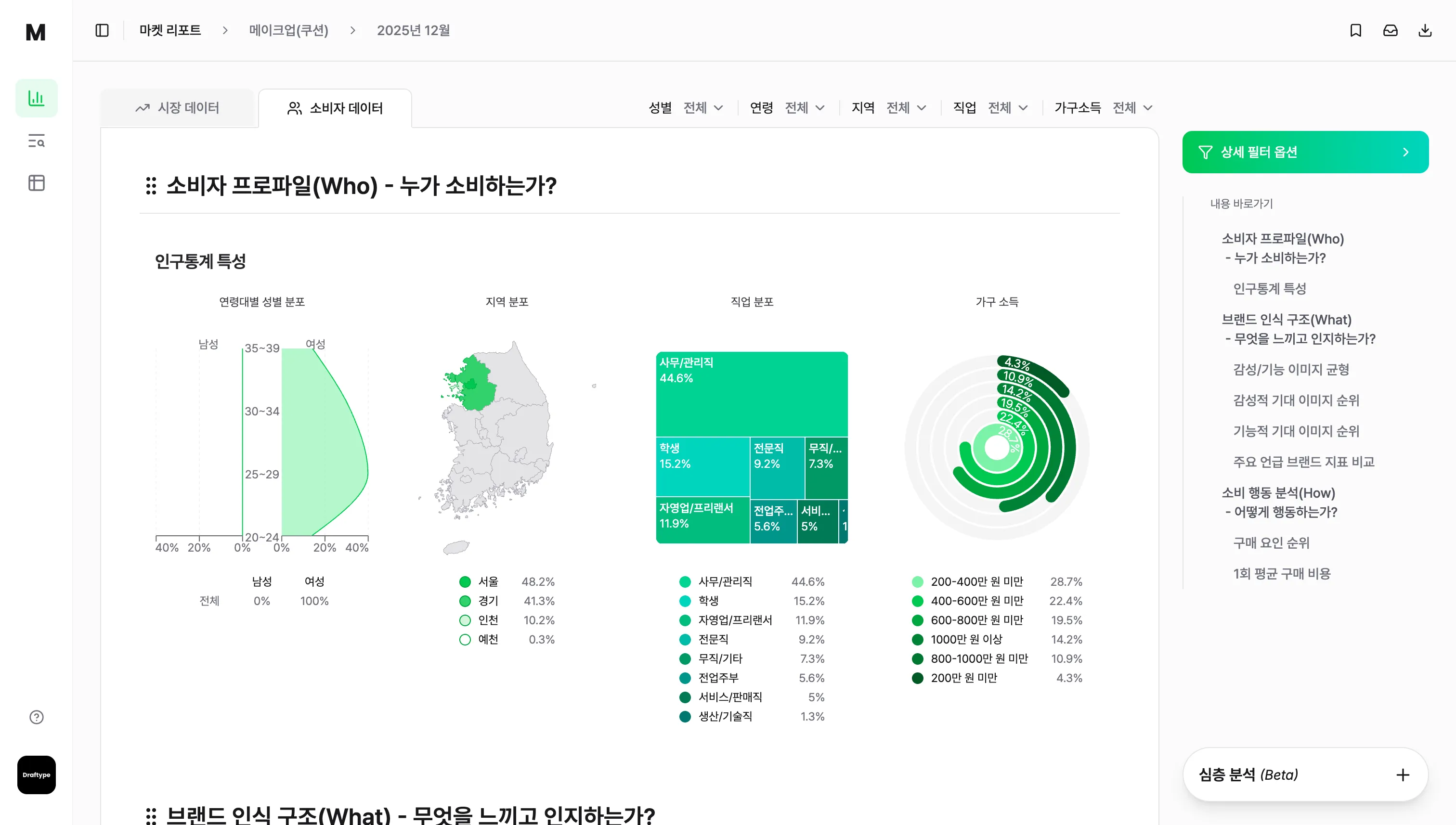The image size is (1456, 825).
Task: Expand the 심층 분석 (Beta) panel
Action: click(x=1305, y=774)
